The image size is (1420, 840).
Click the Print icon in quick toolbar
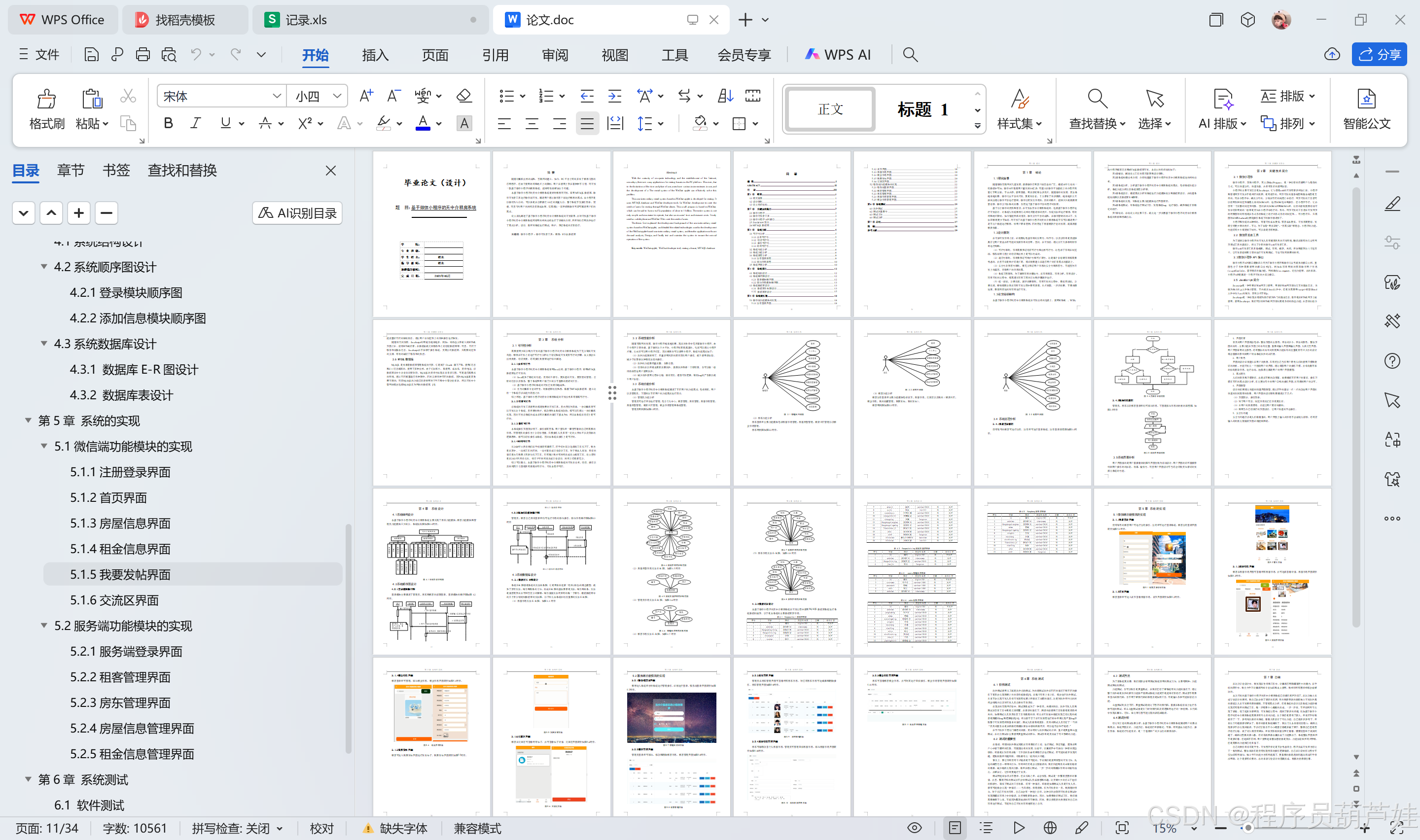[142, 54]
